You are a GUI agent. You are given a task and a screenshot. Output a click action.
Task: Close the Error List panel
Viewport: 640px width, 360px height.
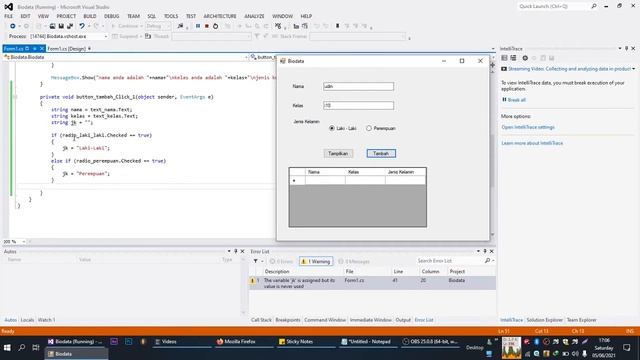(491, 251)
